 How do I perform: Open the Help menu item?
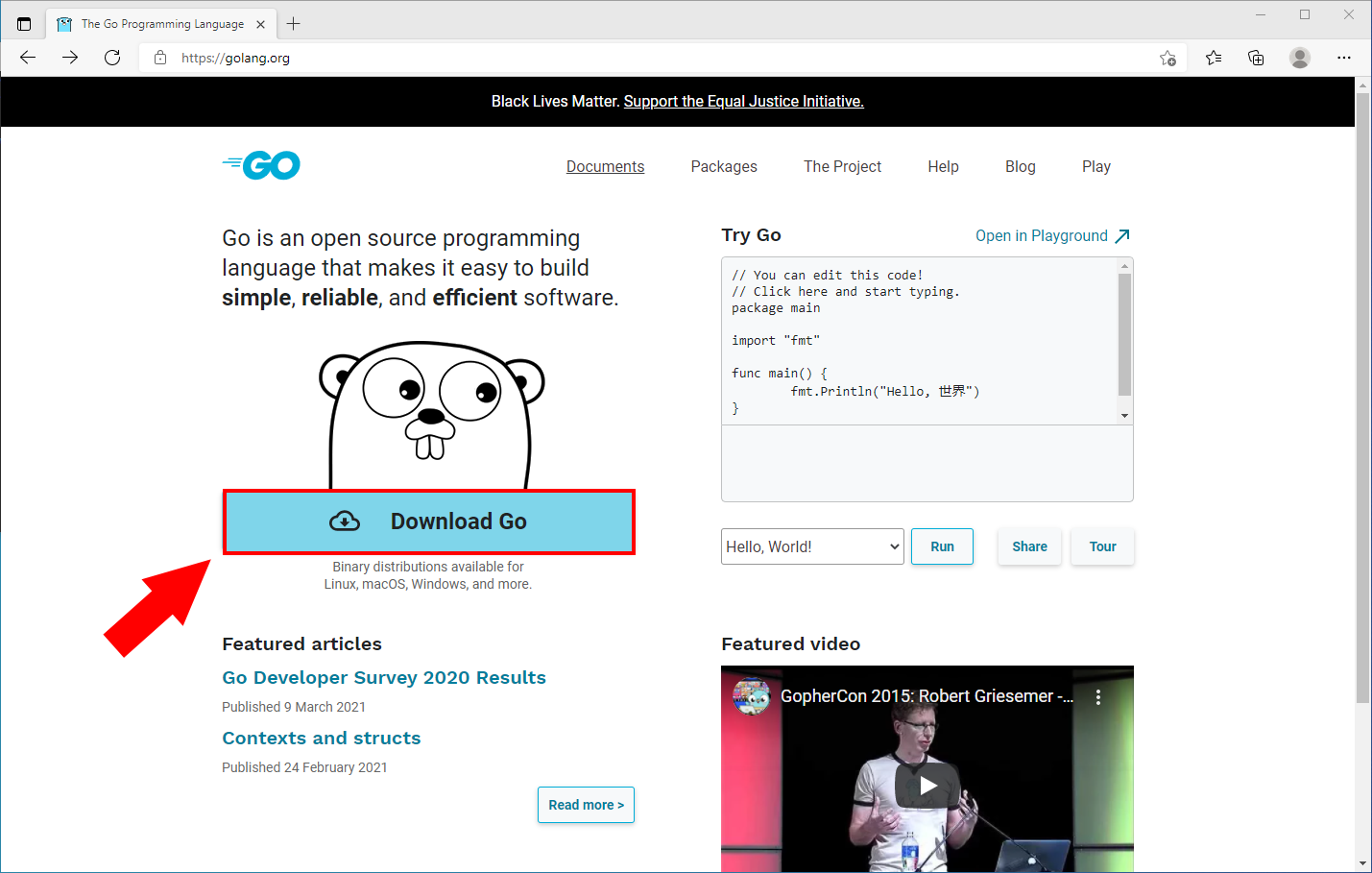(943, 166)
